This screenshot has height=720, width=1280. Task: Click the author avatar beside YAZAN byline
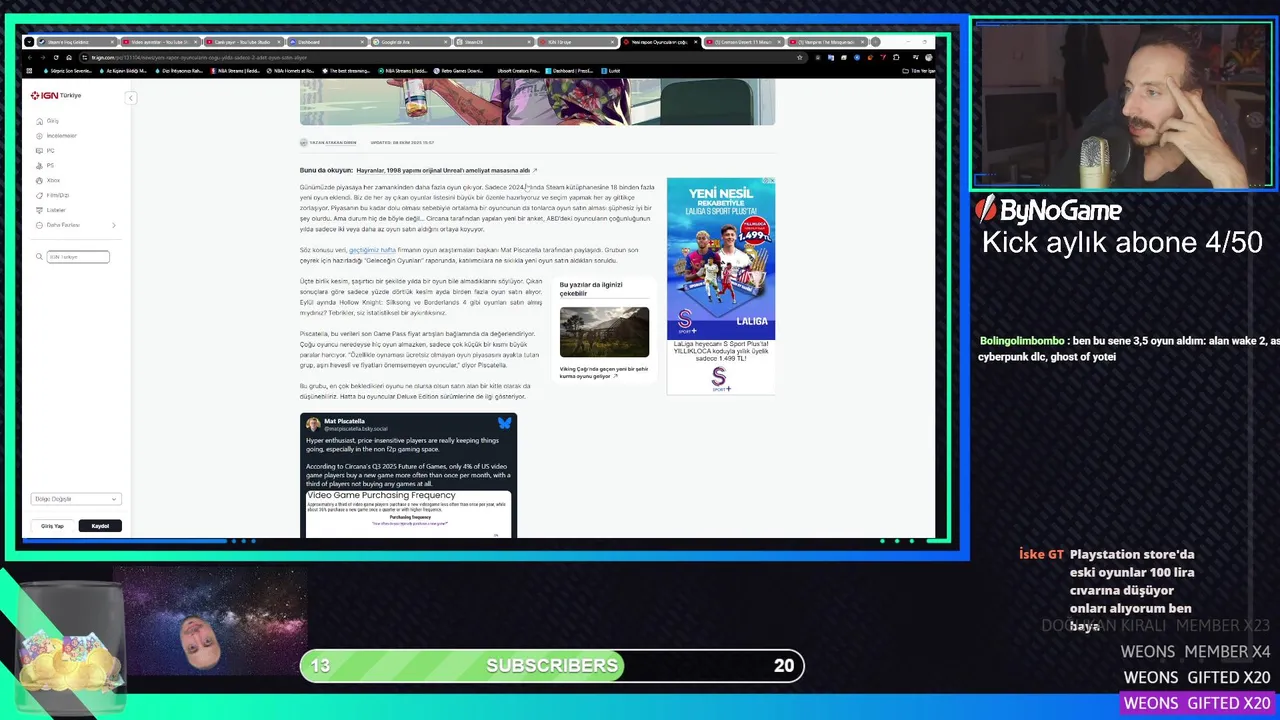coord(304,143)
